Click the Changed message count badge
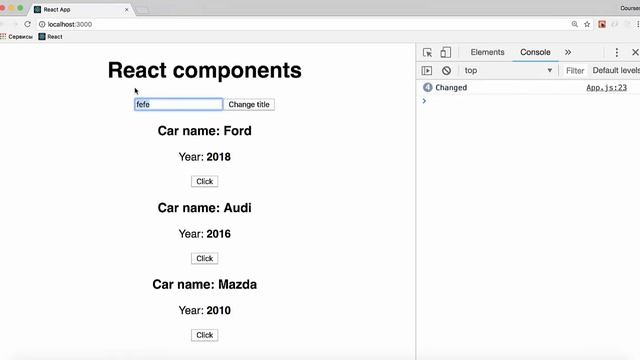The height and width of the screenshot is (360, 640). click(427, 87)
